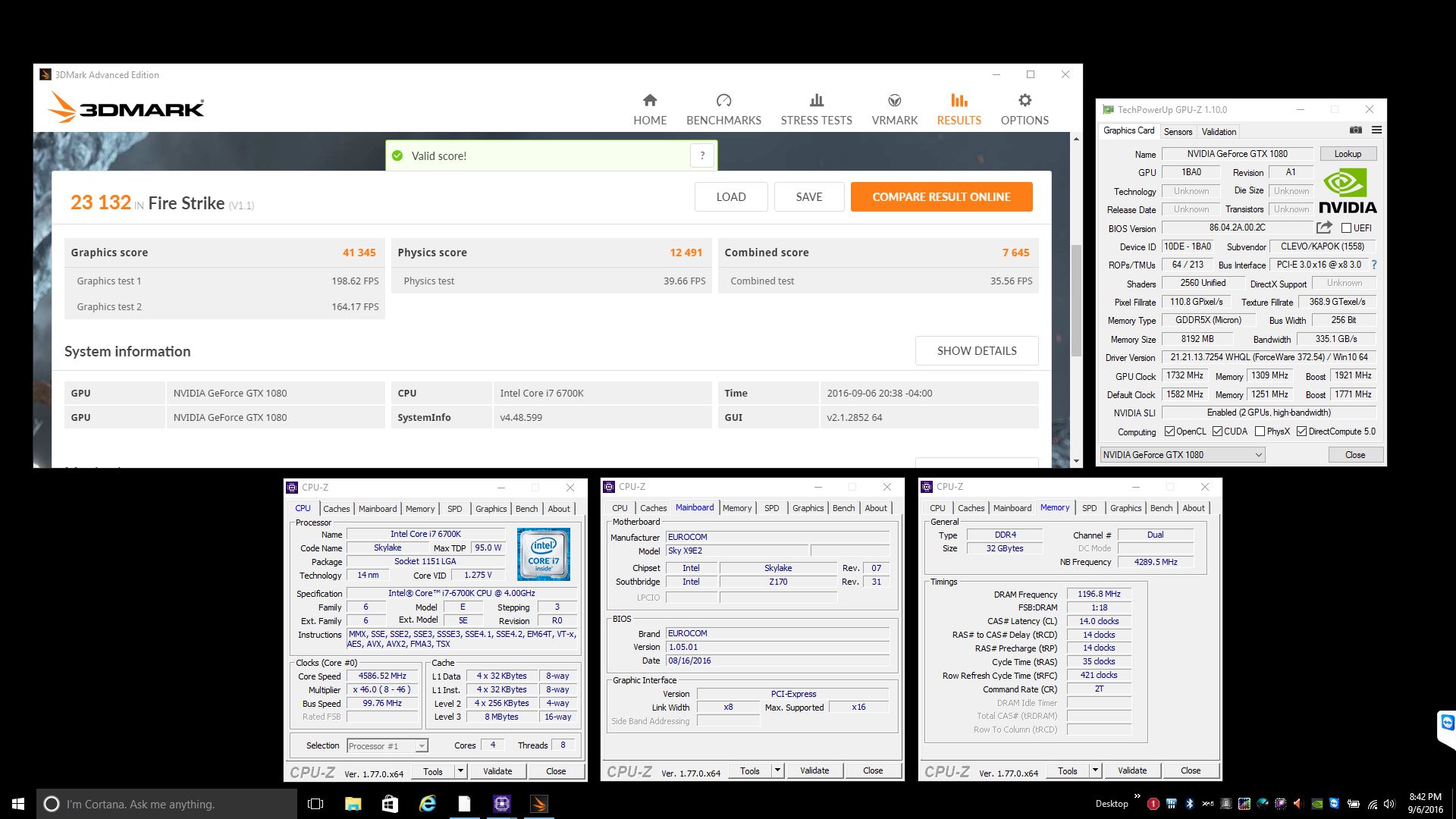This screenshot has width=1456, height=819.
Task: Open Tools dropdown arrow in CPU-Z CPU window
Action: point(460,771)
